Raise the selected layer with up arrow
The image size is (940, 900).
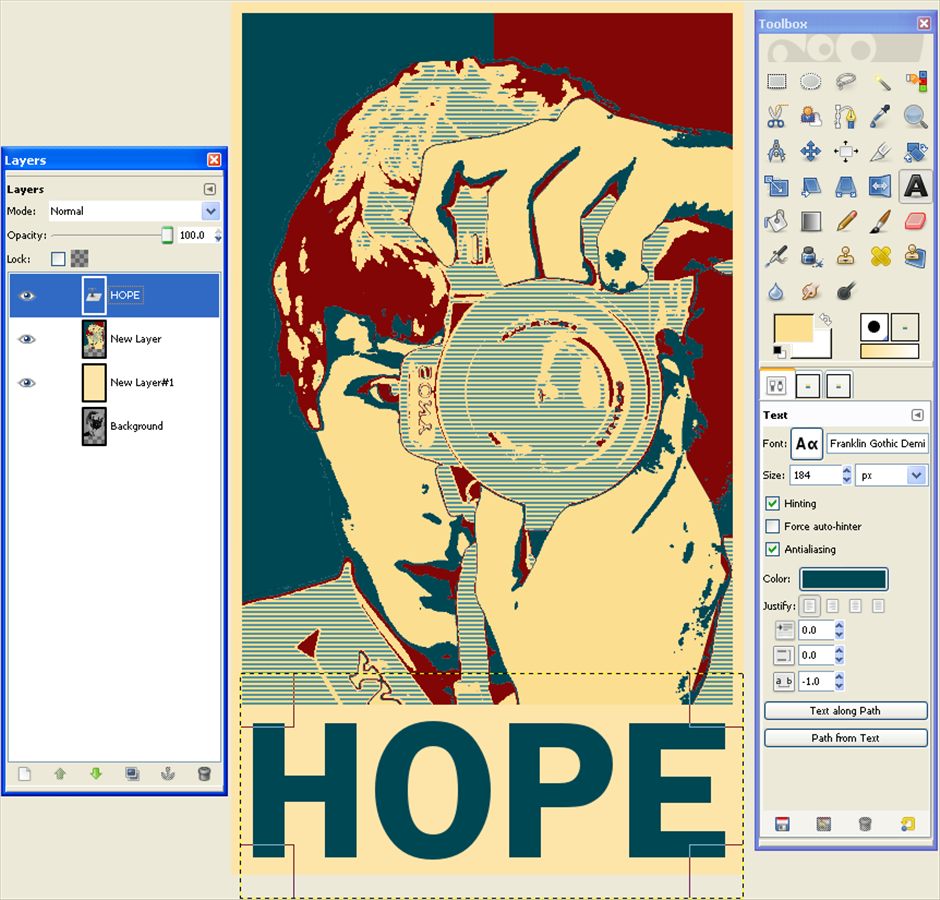pyautogui.click(x=60, y=773)
